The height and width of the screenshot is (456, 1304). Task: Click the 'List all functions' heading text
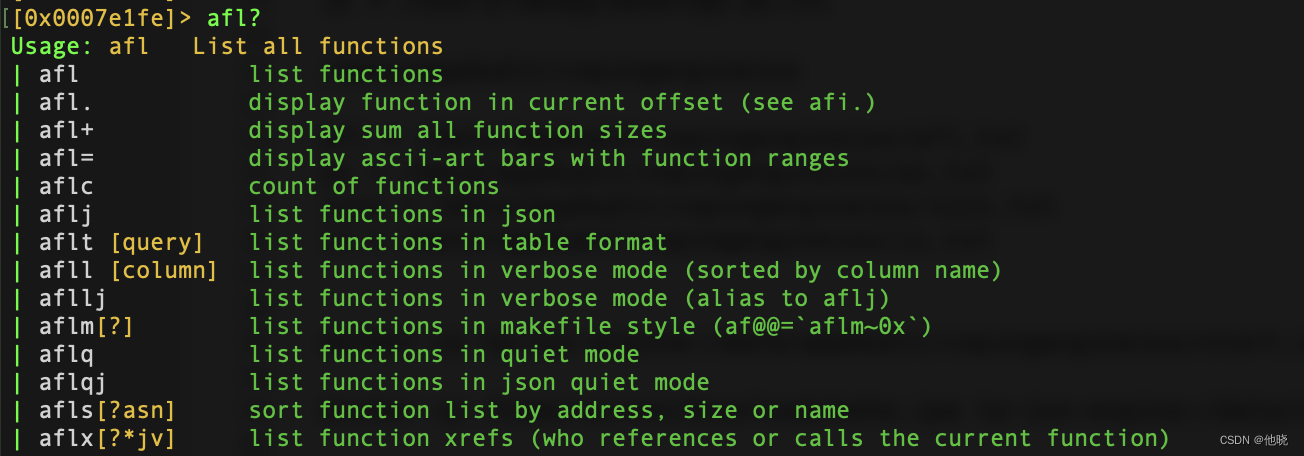317,46
